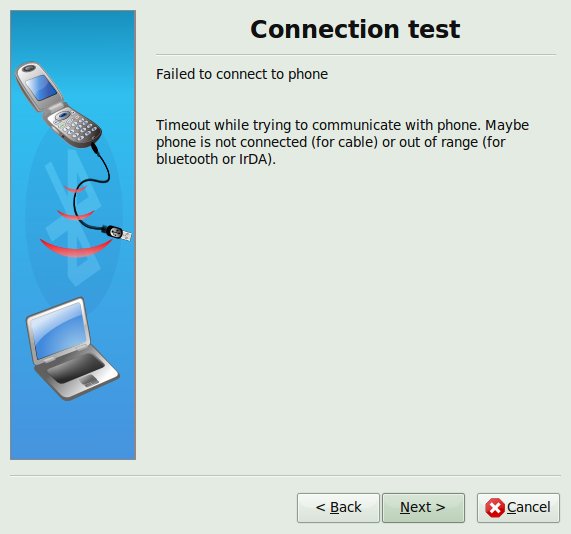Continue the wizard with Next
Viewport: 571px width, 534px height.
pyautogui.click(x=423, y=508)
